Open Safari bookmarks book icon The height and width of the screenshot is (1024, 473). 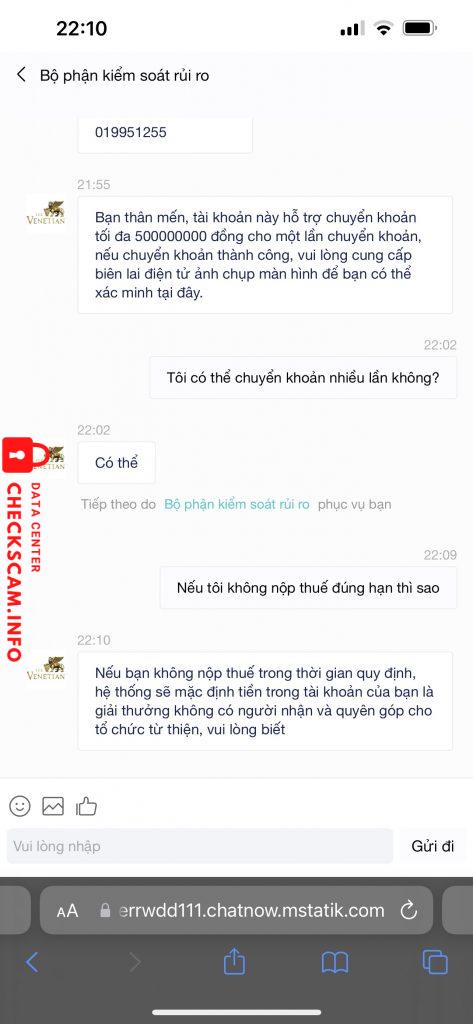pos(334,962)
